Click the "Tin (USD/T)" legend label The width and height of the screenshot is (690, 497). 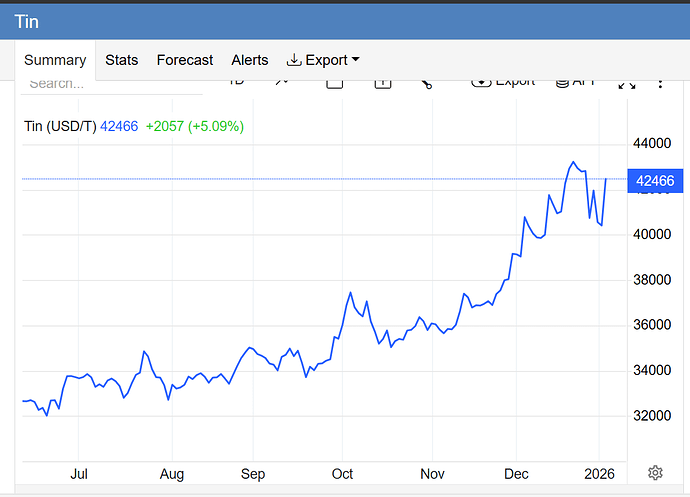pos(60,126)
